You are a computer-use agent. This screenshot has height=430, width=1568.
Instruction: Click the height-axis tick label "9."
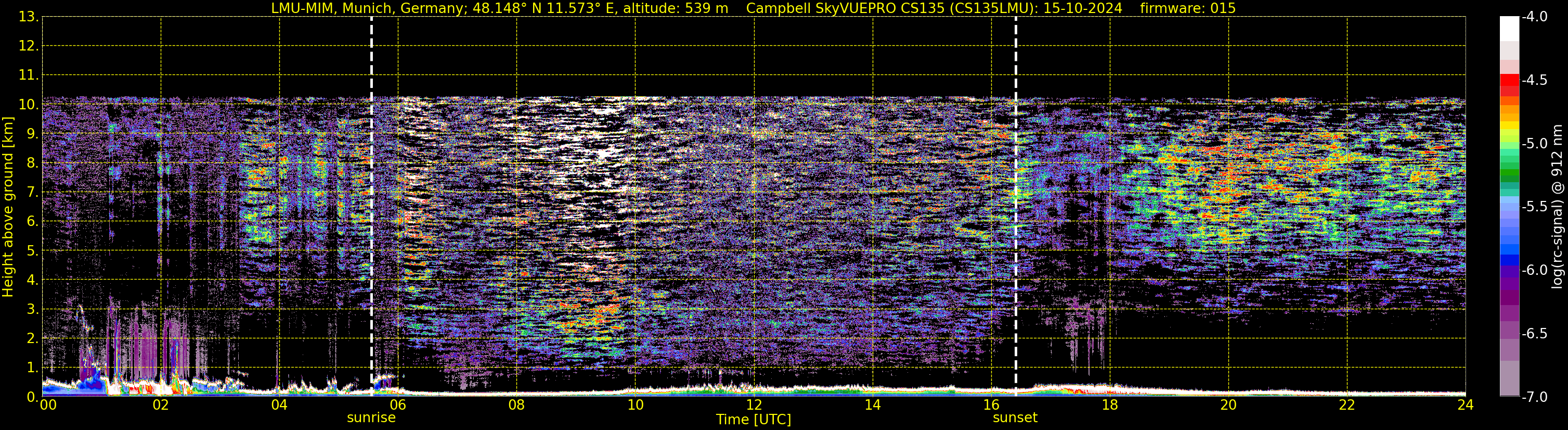tap(32, 134)
